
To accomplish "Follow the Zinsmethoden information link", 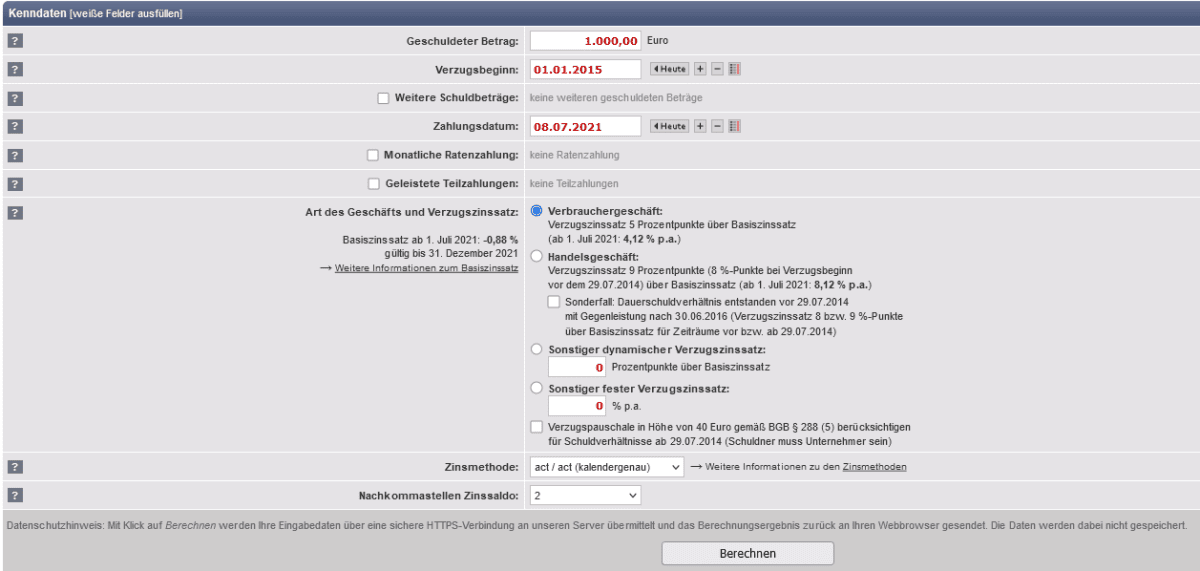I will pos(874,467).
